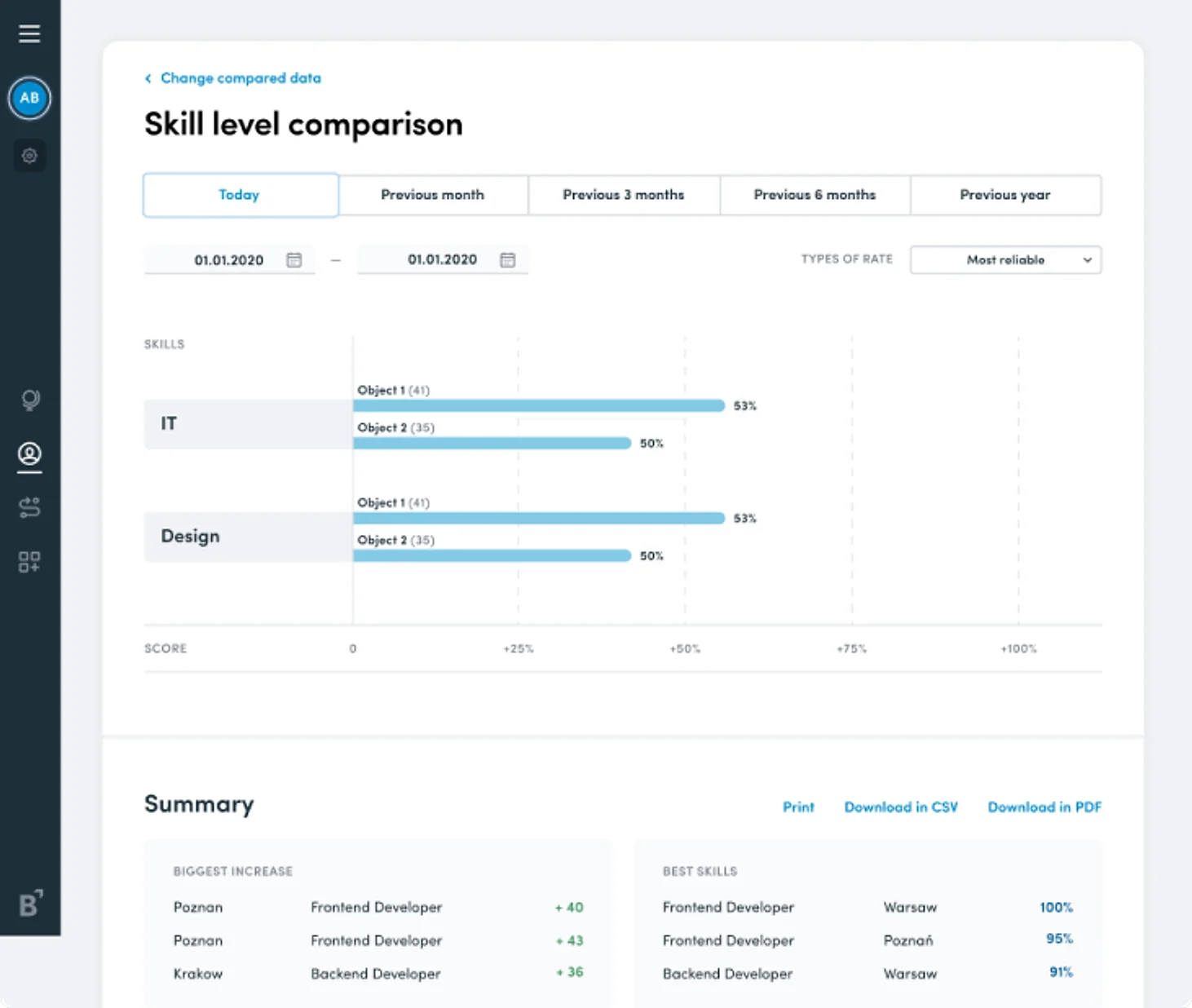Open the add-widget grid sidebar icon
The image size is (1192, 1008).
(x=29, y=562)
